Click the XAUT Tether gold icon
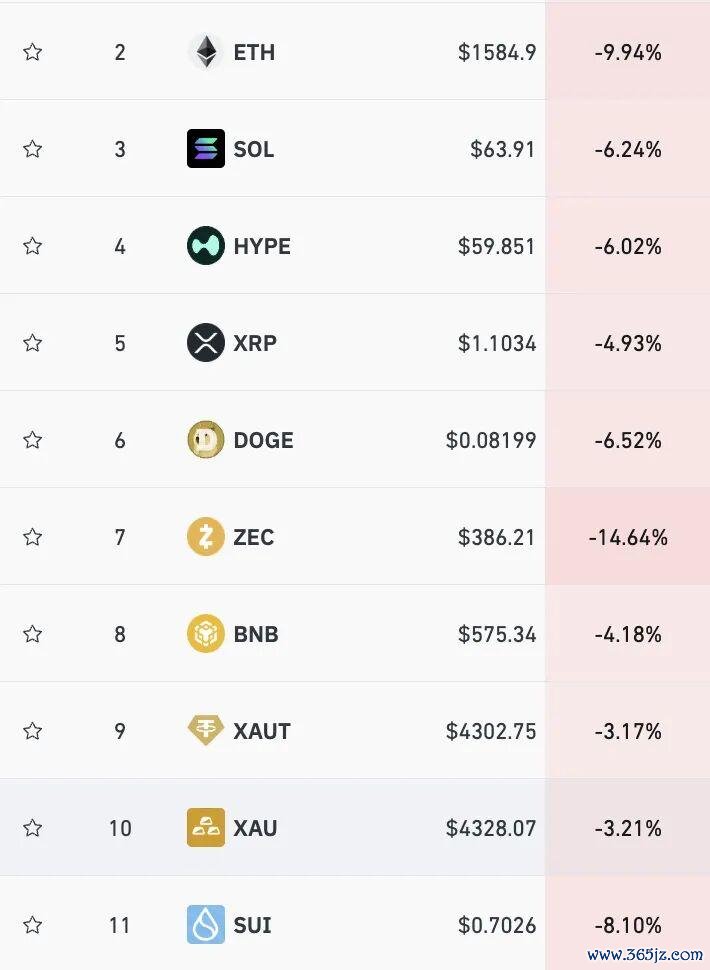 (206, 730)
